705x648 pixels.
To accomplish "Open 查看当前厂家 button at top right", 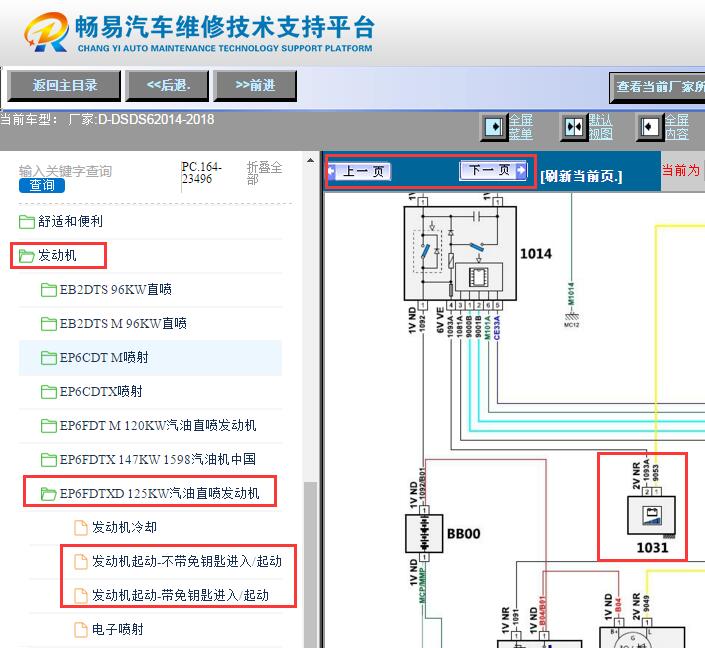I will tap(657, 87).
